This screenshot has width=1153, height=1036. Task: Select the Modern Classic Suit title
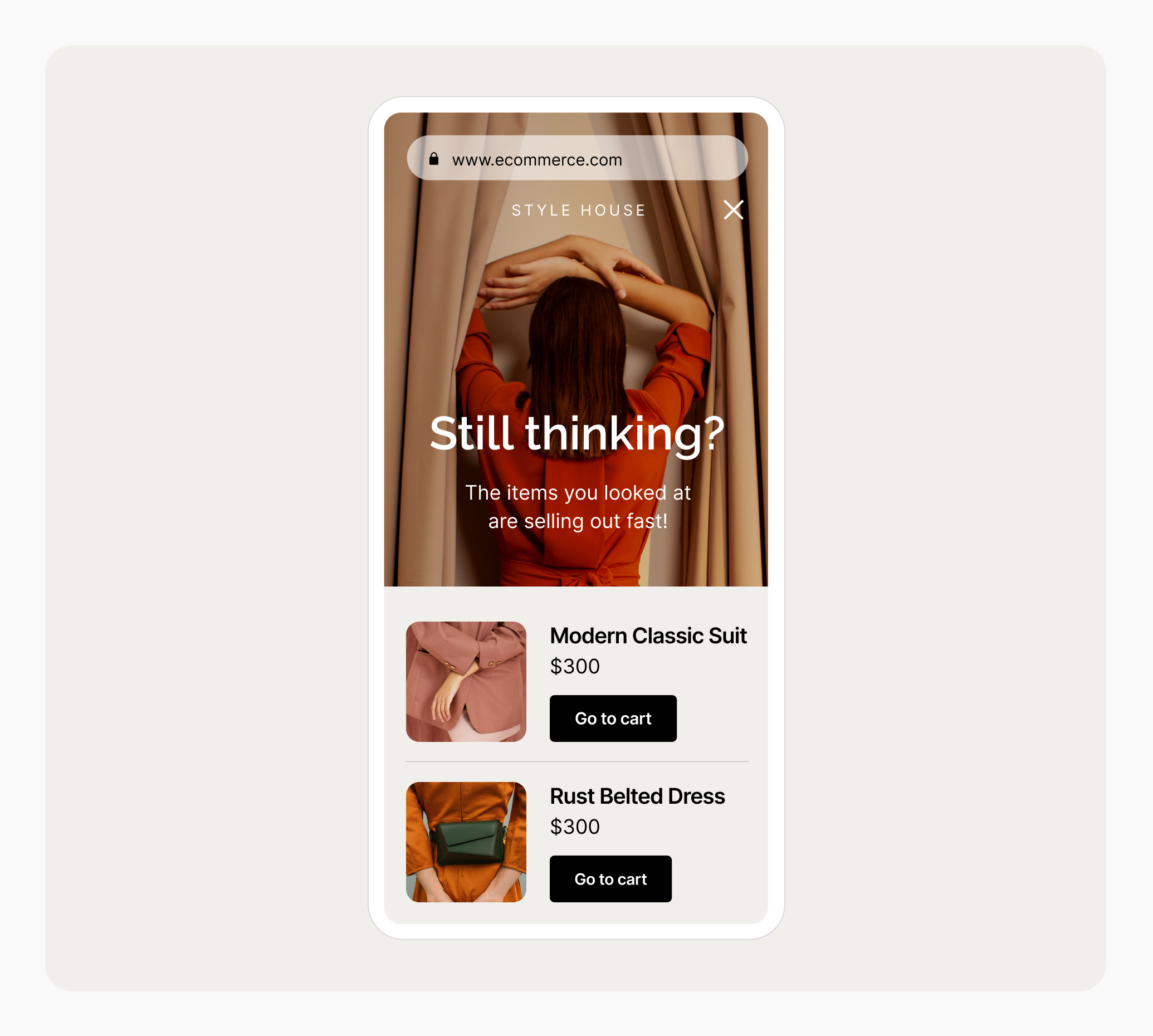(648, 636)
